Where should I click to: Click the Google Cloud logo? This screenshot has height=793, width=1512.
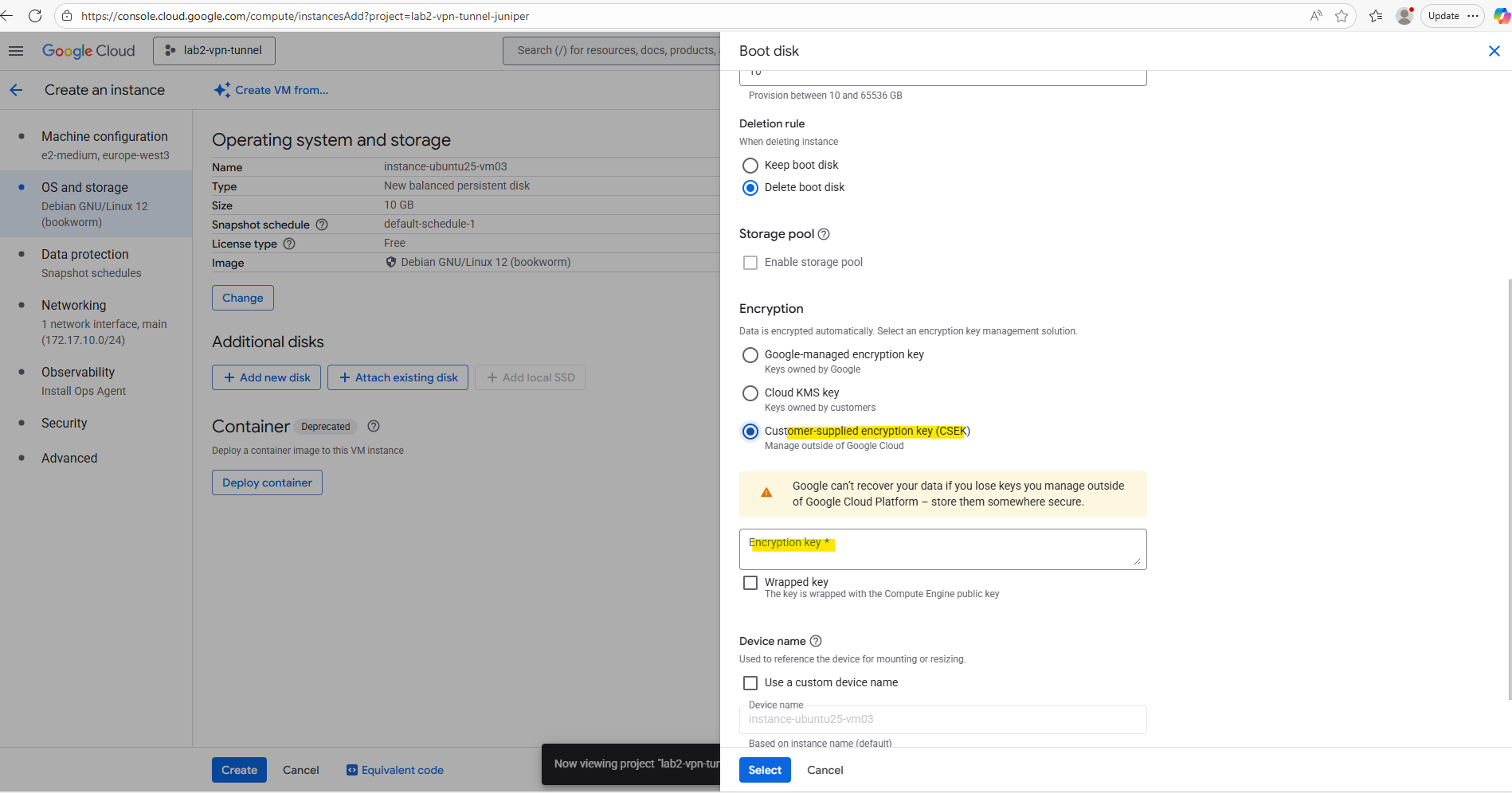click(88, 51)
